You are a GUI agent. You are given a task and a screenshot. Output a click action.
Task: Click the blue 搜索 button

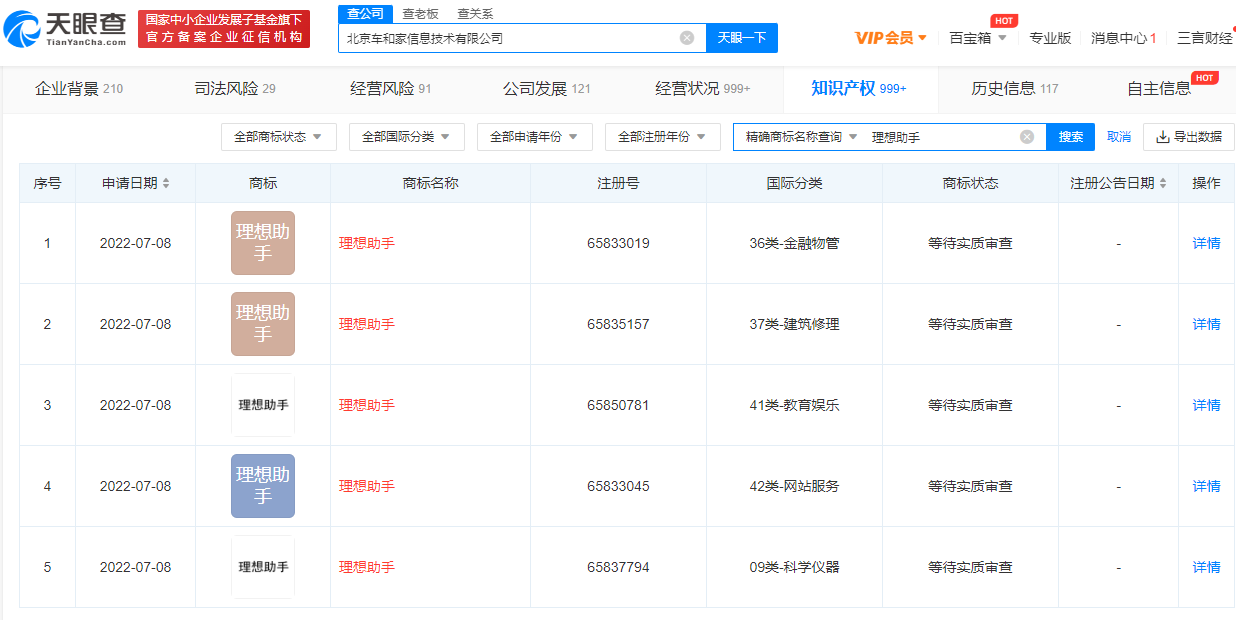[x=1071, y=137]
